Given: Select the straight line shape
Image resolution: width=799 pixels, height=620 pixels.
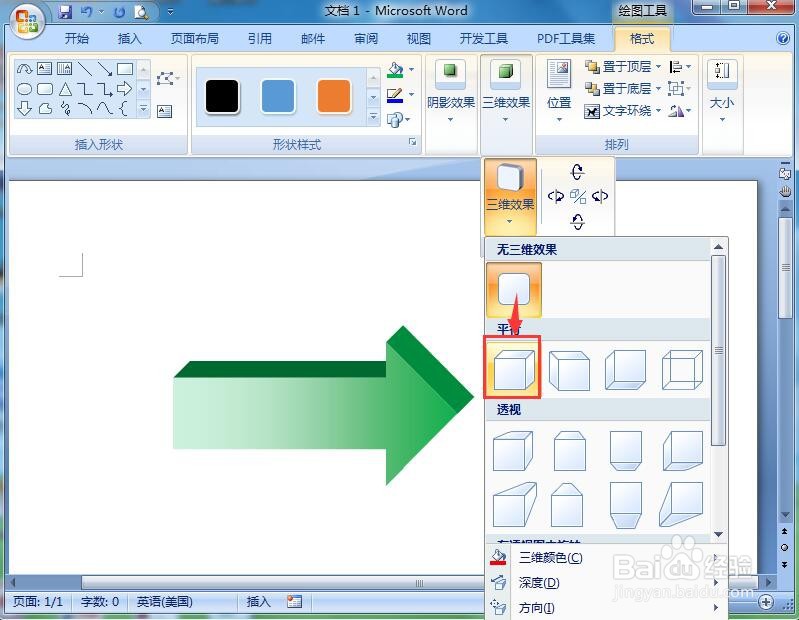Looking at the screenshot, I should 85,68.
